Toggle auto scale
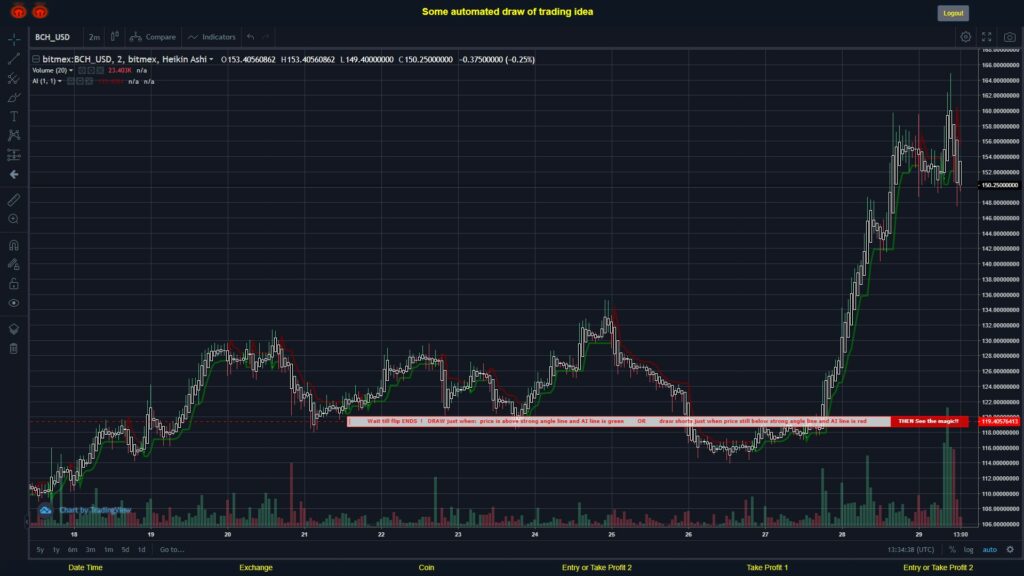Screen dimensions: 1024x576 click(x=990, y=550)
